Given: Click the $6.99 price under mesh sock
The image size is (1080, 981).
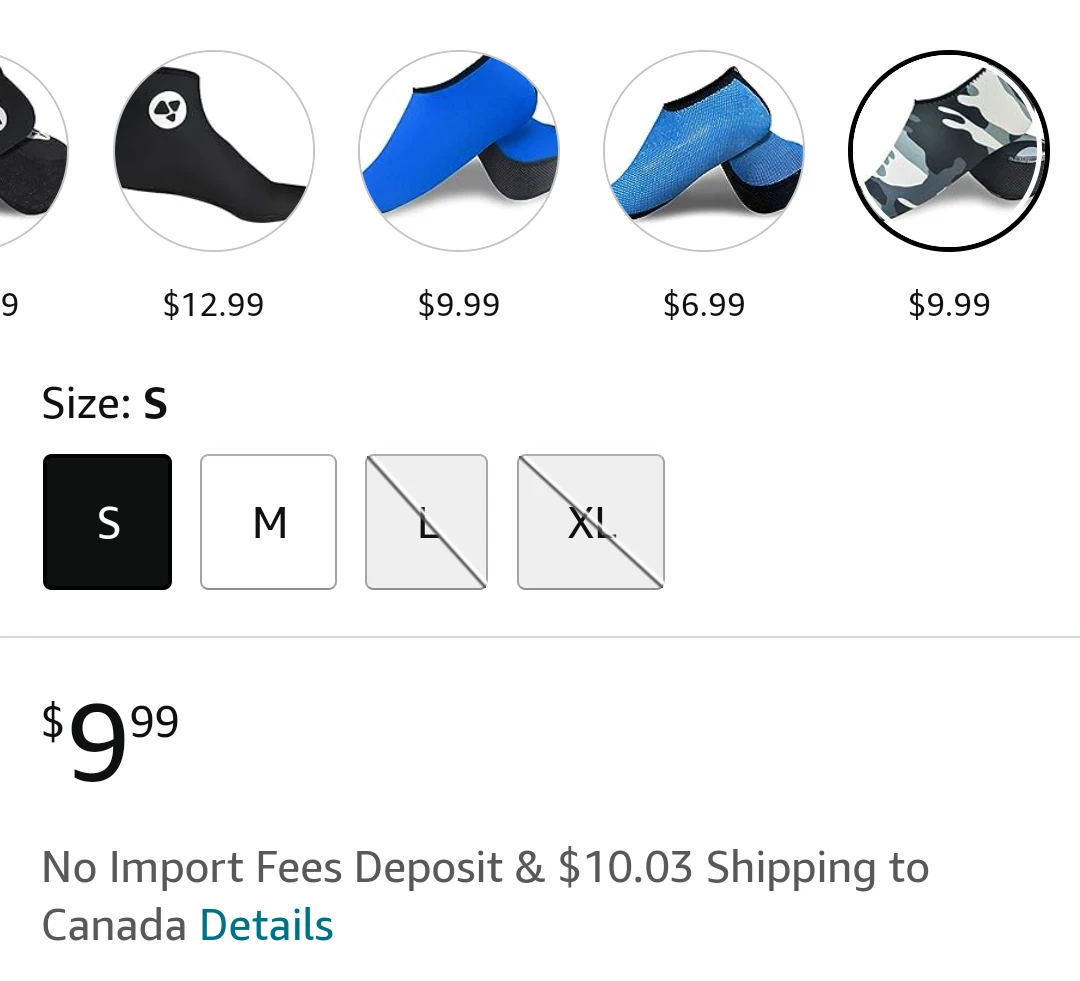Looking at the screenshot, I should pos(704,304).
